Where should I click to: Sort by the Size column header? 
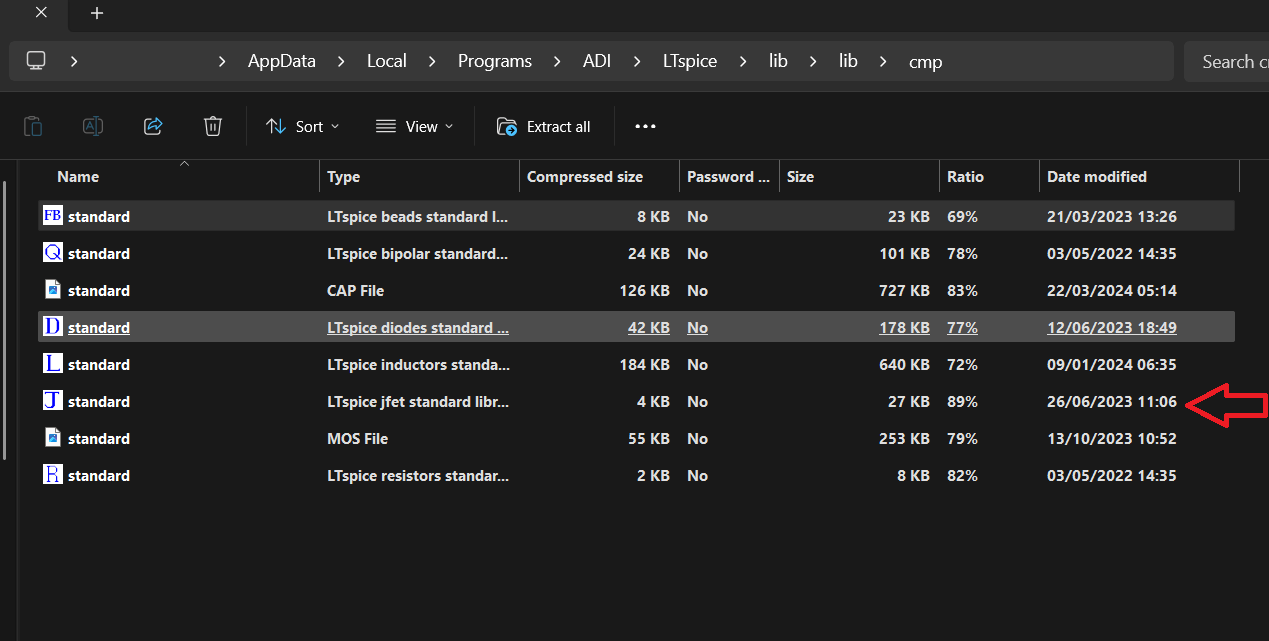click(x=800, y=176)
